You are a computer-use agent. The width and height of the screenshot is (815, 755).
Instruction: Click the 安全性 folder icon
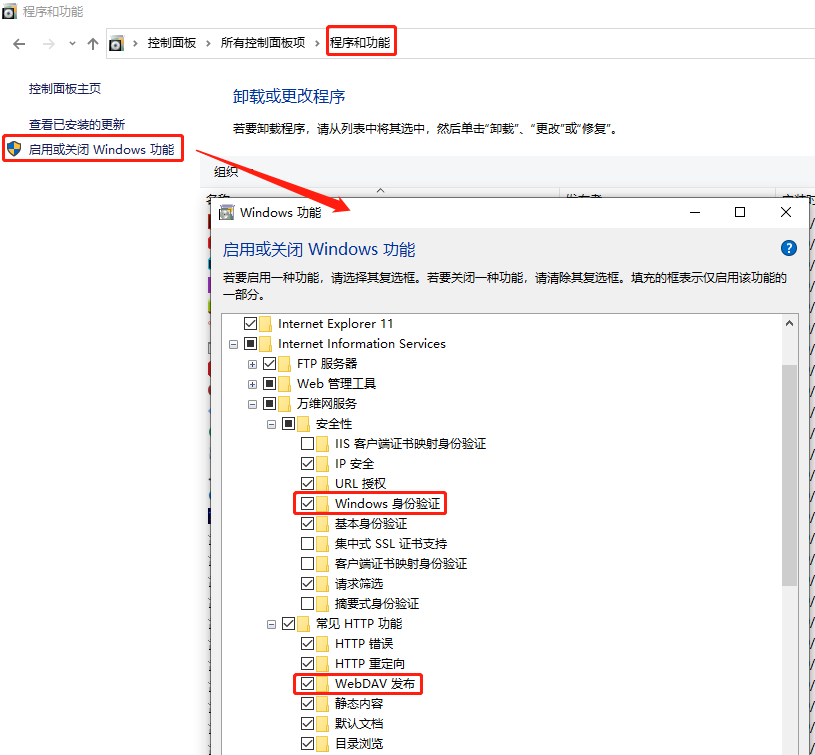click(304, 424)
